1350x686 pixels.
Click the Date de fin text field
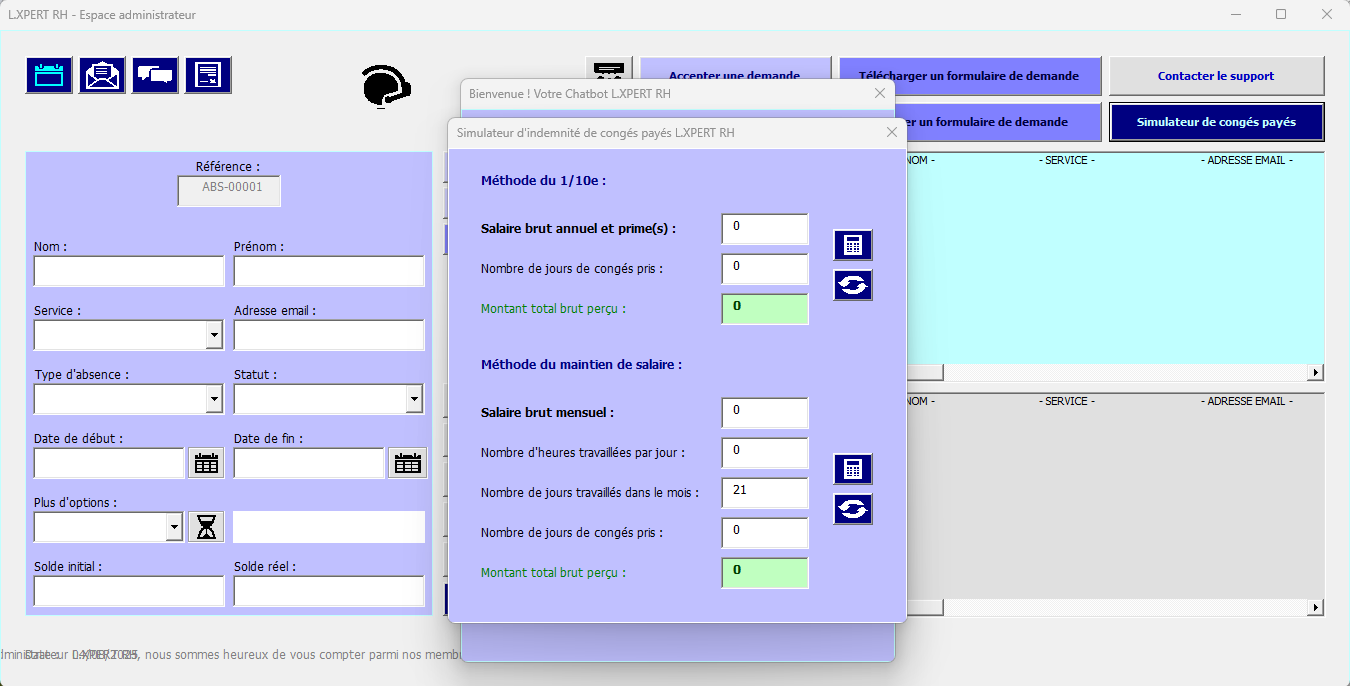point(310,463)
